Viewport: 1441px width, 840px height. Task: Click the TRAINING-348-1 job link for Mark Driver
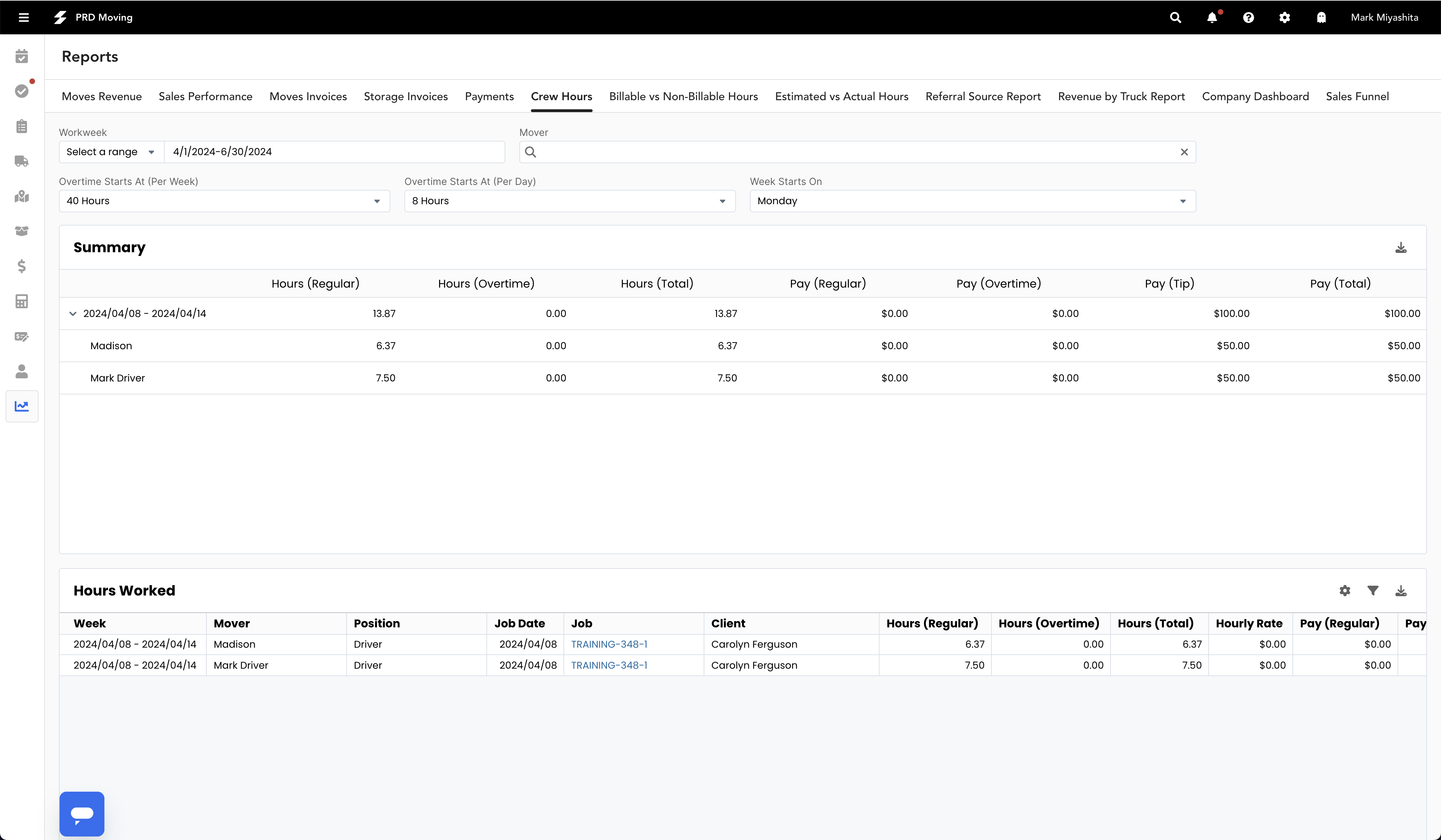click(x=608, y=665)
